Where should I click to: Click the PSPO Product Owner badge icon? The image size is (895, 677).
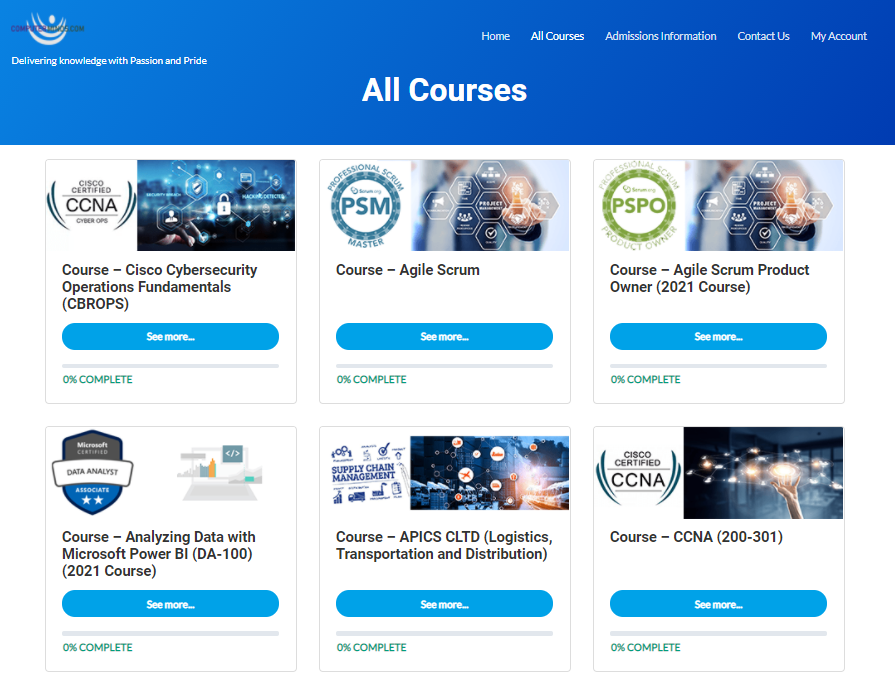639,205
